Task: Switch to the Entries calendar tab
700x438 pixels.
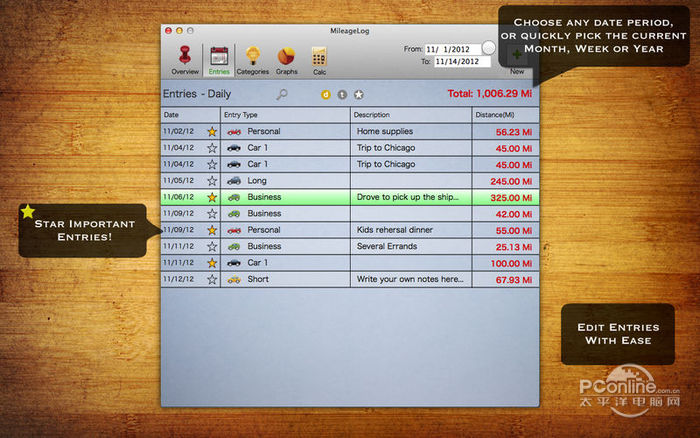Action: point(219,60)
